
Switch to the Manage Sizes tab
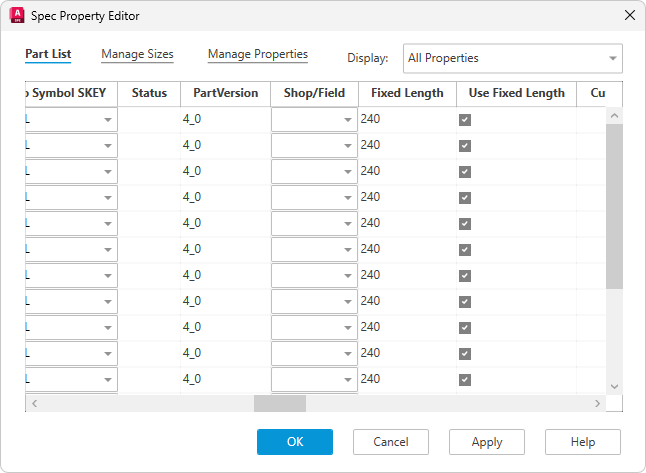point(137,55)
